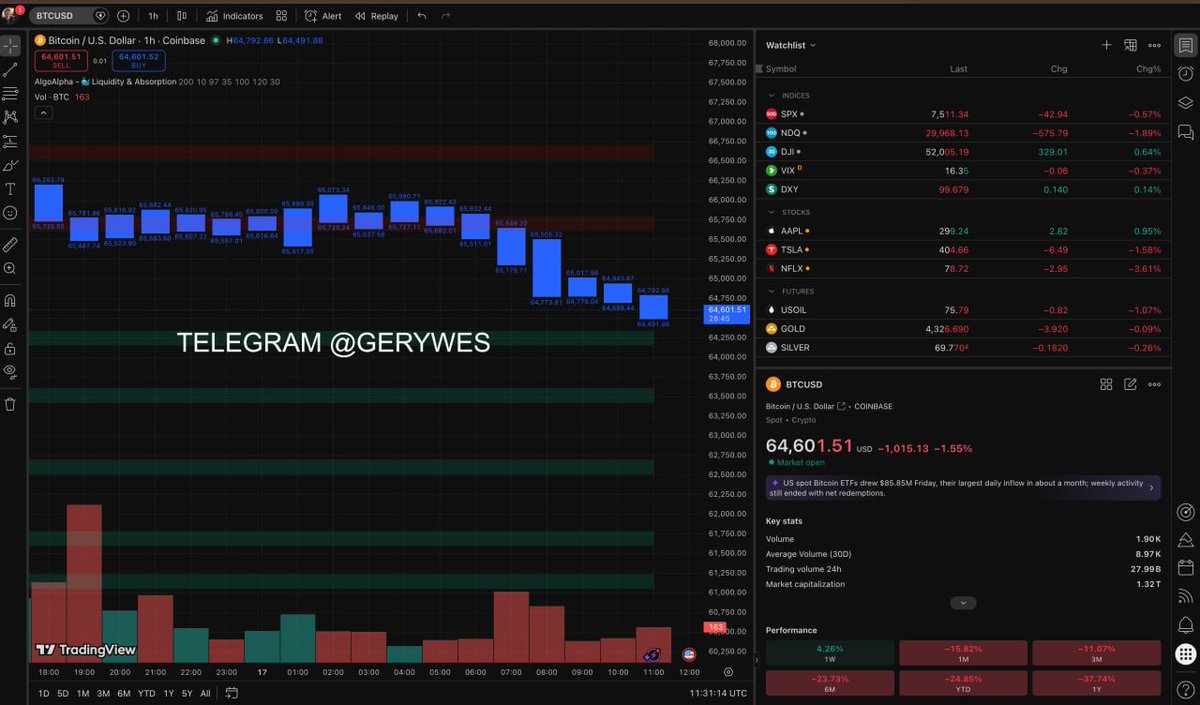
Task: Toggle stay in drawing mode
Action: pyautogui.click(x=10, y=324)
